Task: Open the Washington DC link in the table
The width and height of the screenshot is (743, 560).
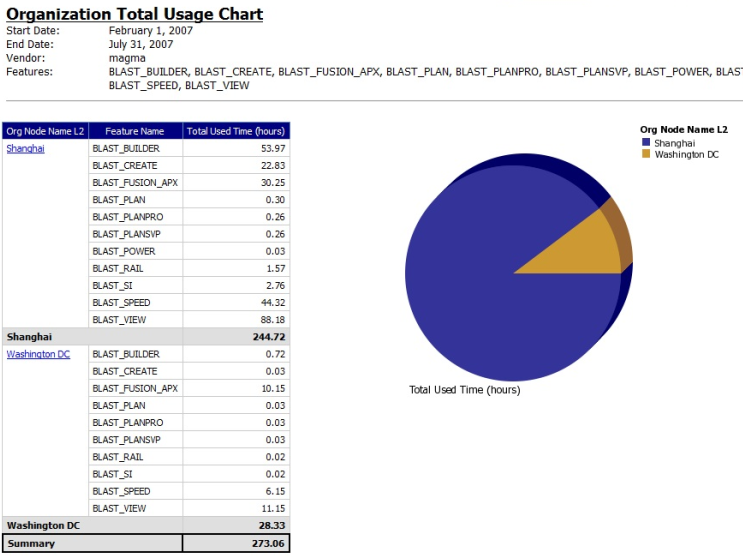Action: (38, 354)
